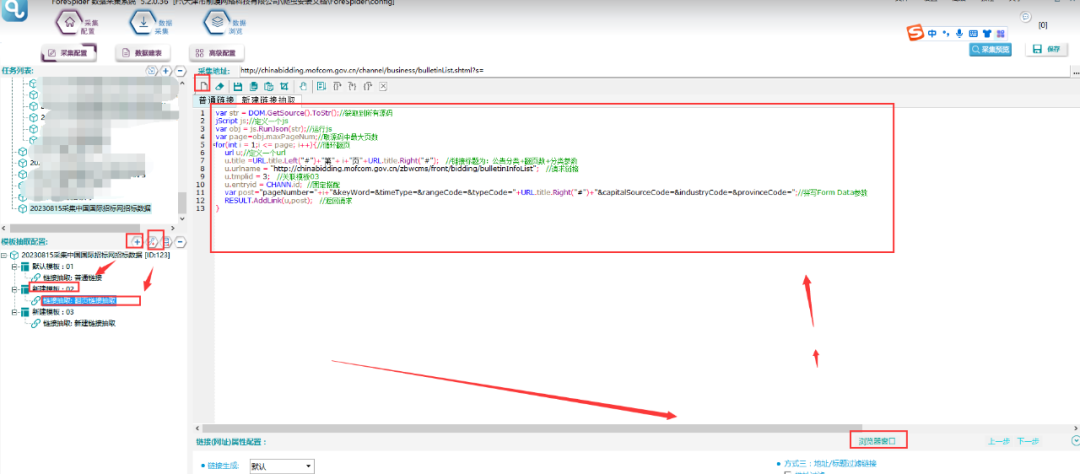Image resolution: width=1080 pixels, height=474 pixels.
Task: Click the new script document icon
Action: [x=203, y=86]
